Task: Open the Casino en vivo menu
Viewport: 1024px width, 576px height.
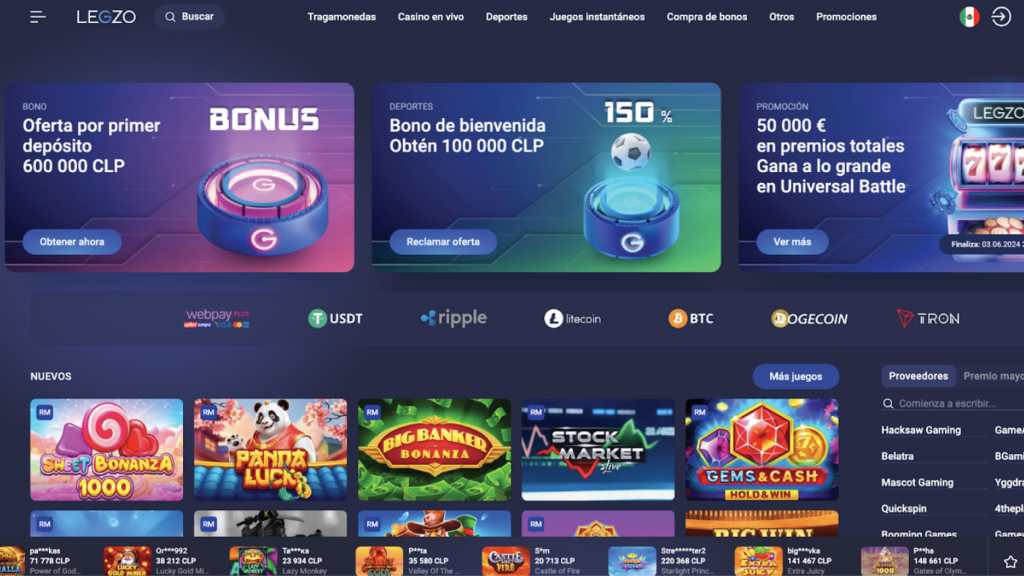Action: click(430, 17)
